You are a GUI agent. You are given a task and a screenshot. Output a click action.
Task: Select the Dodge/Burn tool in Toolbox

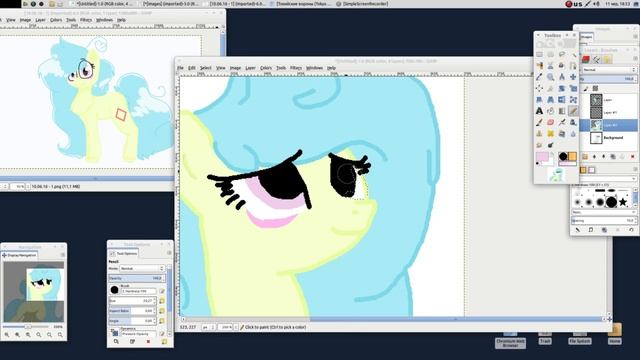(551, 145)
